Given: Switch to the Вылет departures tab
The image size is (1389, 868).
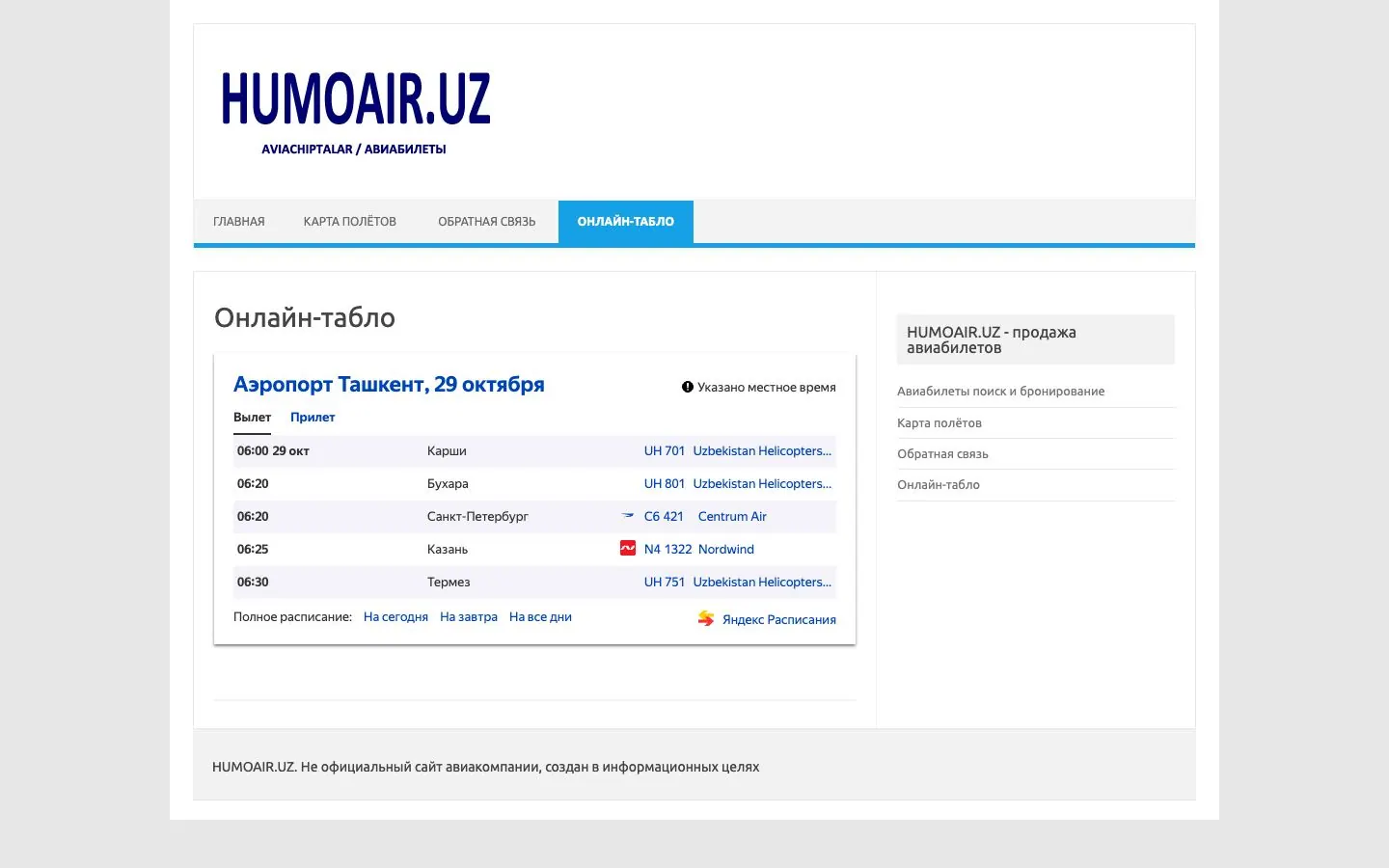Looking at the screenshot, I should 253,418.
